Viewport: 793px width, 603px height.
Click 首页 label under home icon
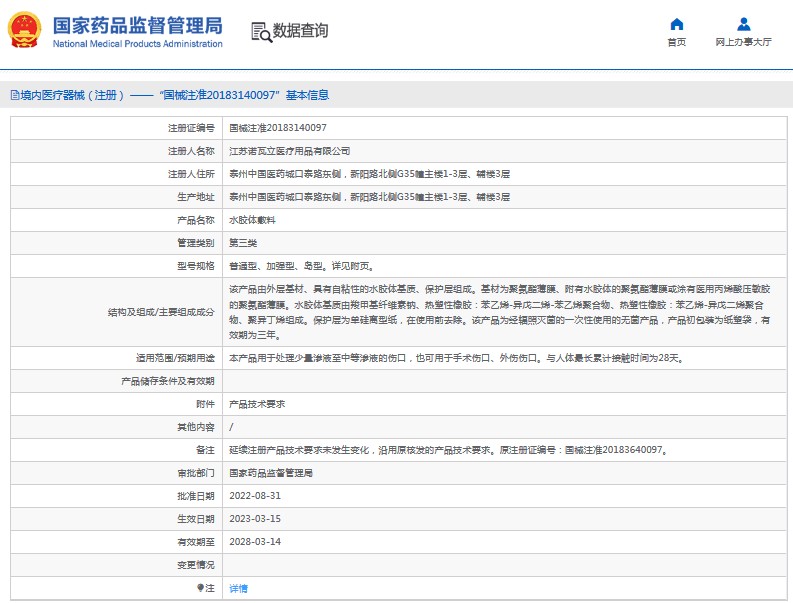(677, 42)
